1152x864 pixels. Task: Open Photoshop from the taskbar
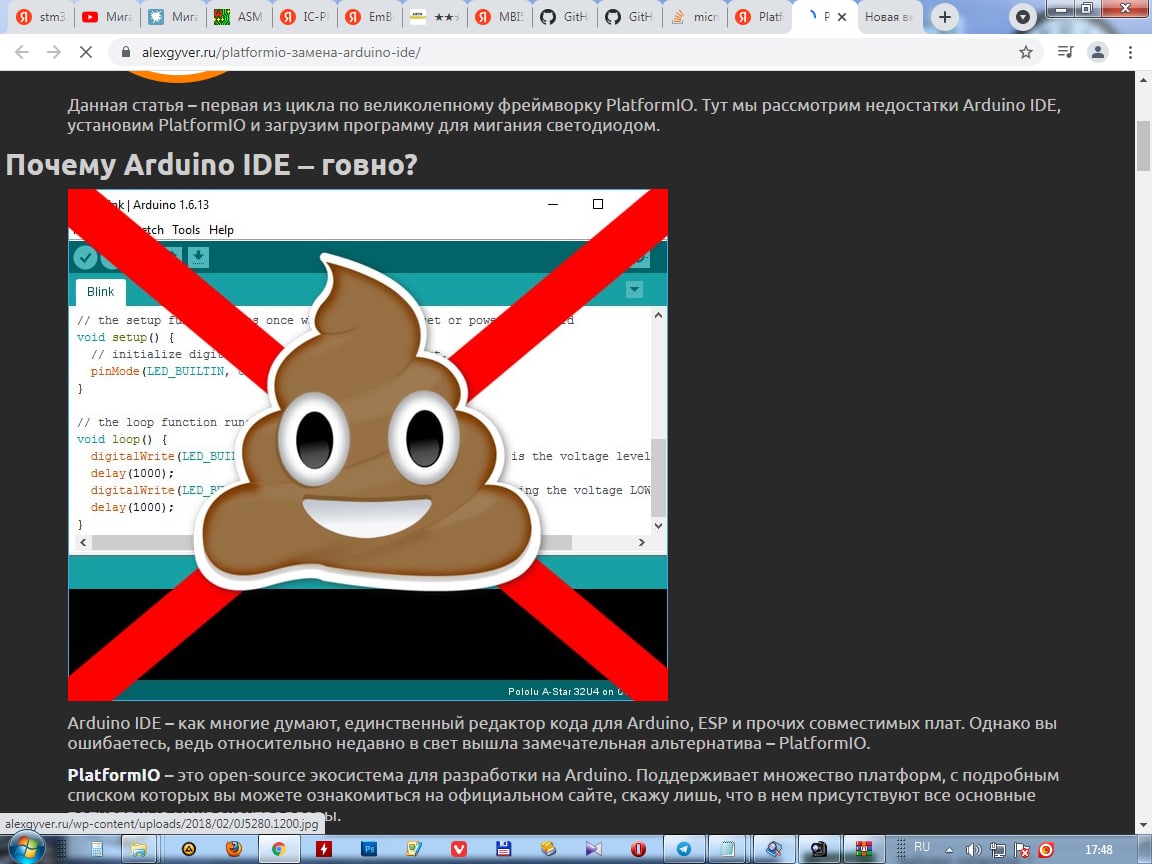[x=369, y=849]
